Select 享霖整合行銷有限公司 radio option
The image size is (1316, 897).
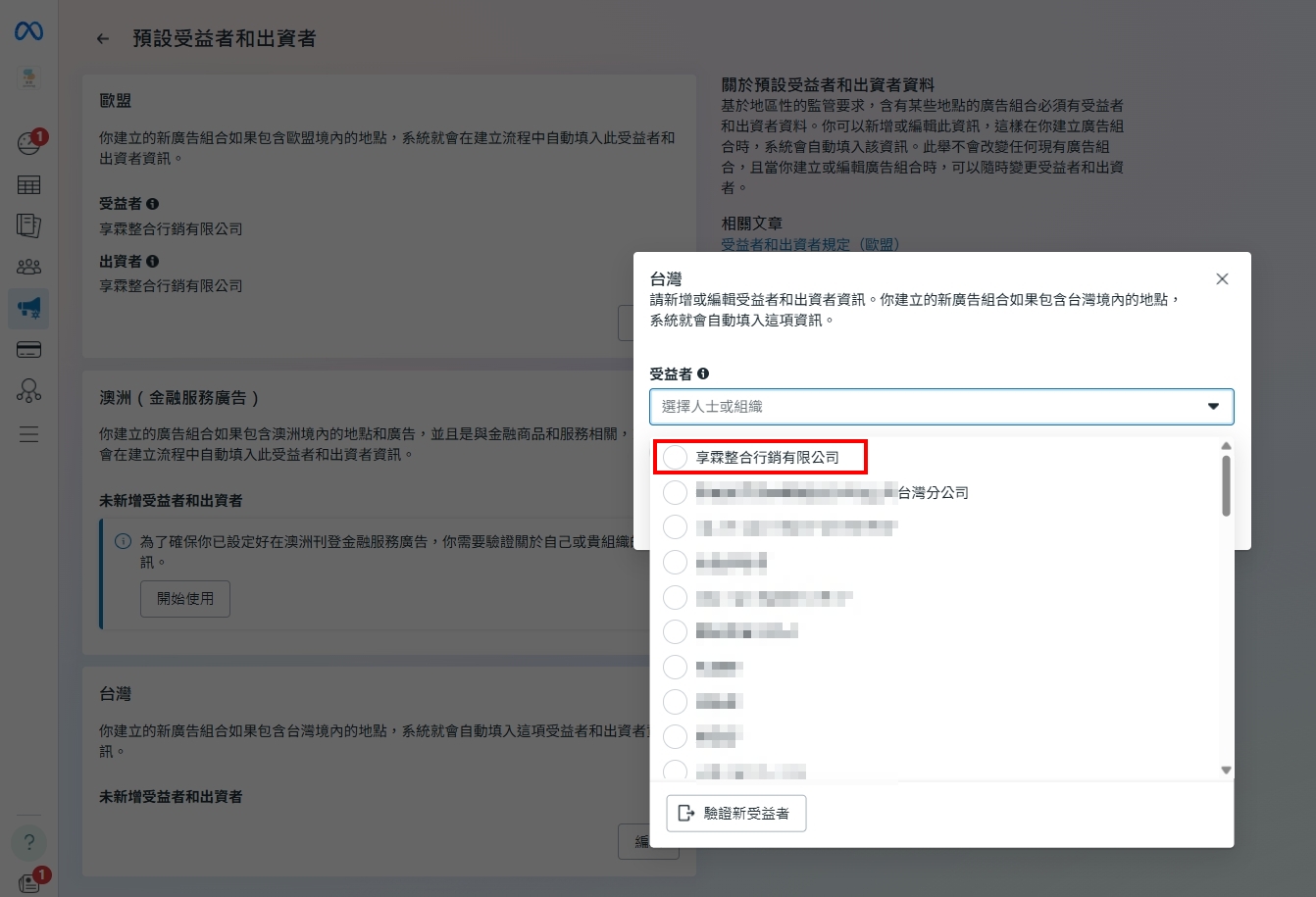pyautogui.click(x=675, y=458)
